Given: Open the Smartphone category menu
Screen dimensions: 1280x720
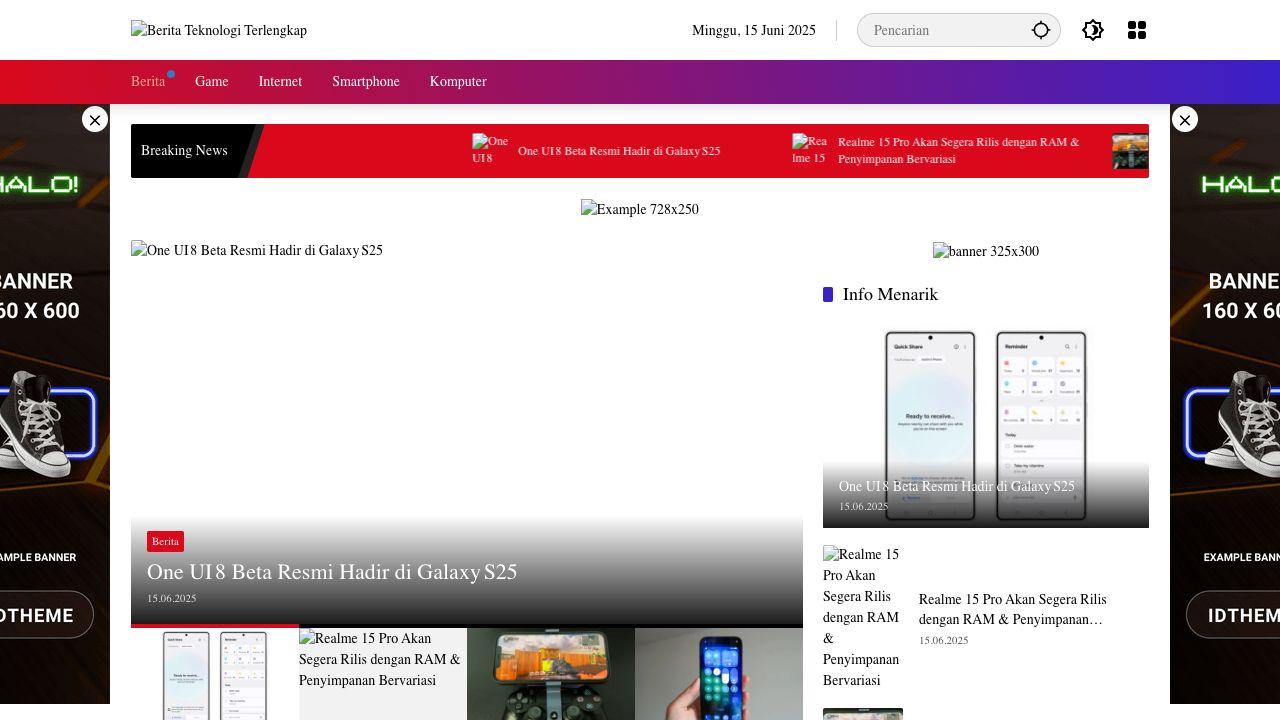Looking at the screenshot, I should point(366,82).
